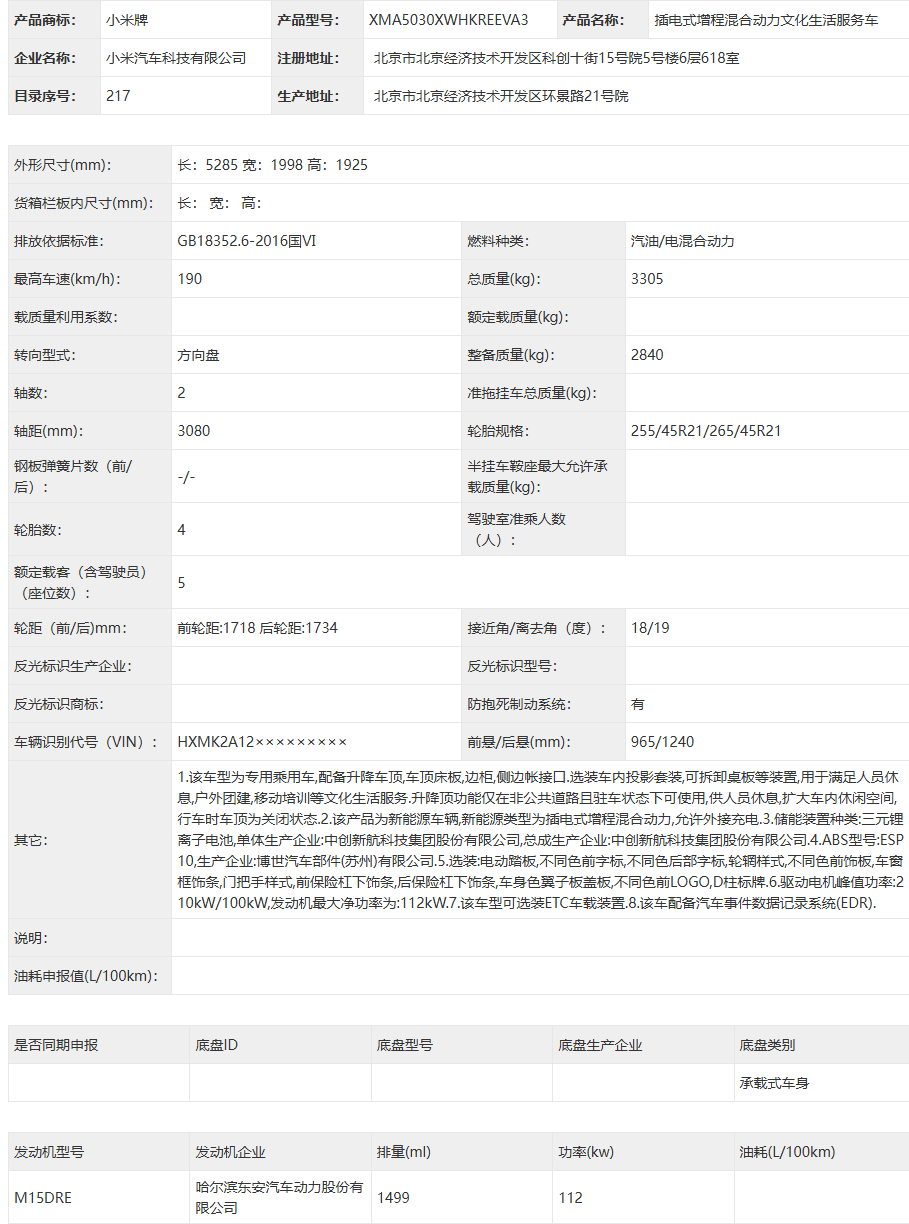Click the ABS value 有
Viewport: 909px width, 1224px height.
tap(638, 704)
